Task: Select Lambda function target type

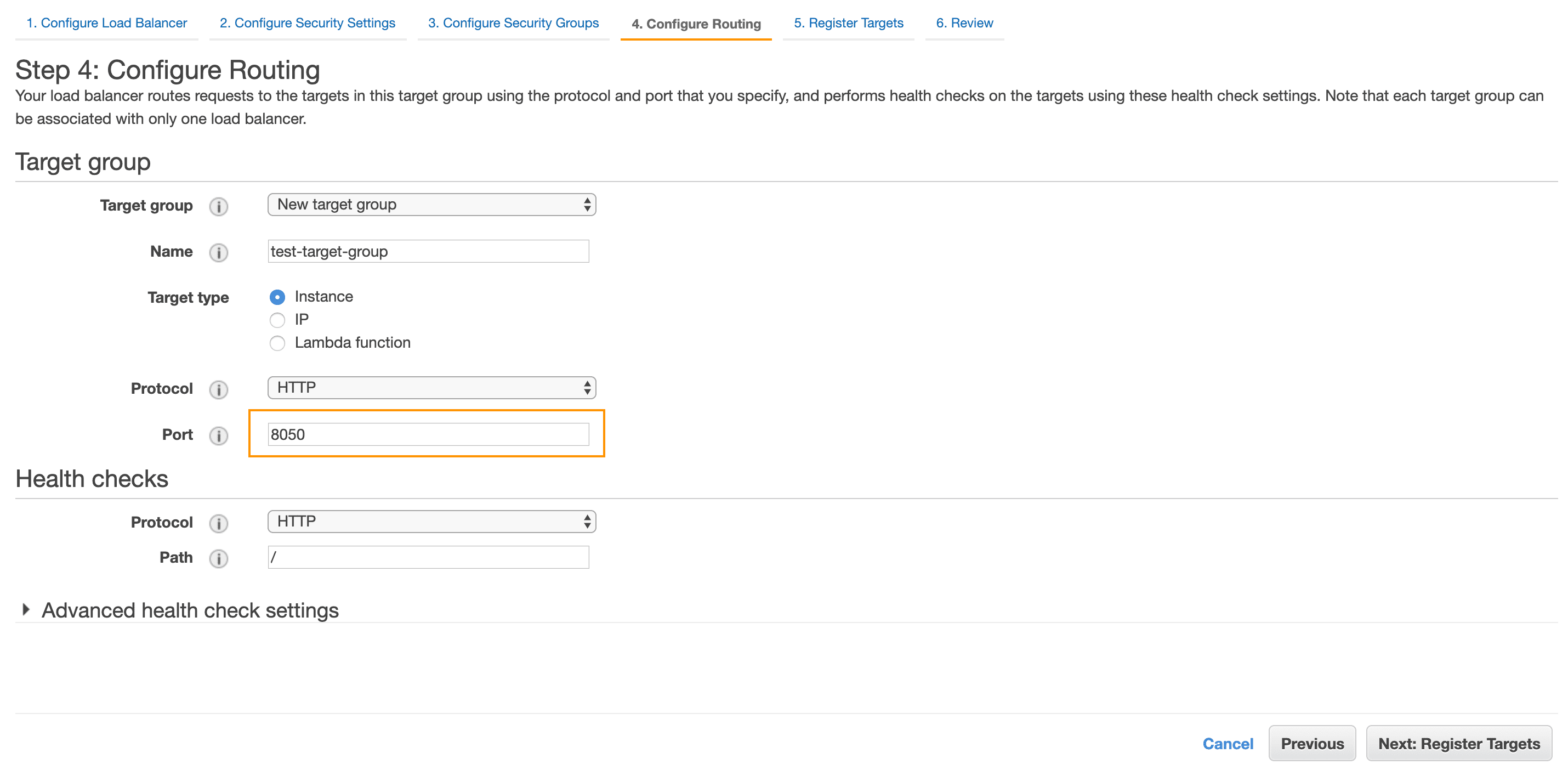Action: tap(277, 343)
